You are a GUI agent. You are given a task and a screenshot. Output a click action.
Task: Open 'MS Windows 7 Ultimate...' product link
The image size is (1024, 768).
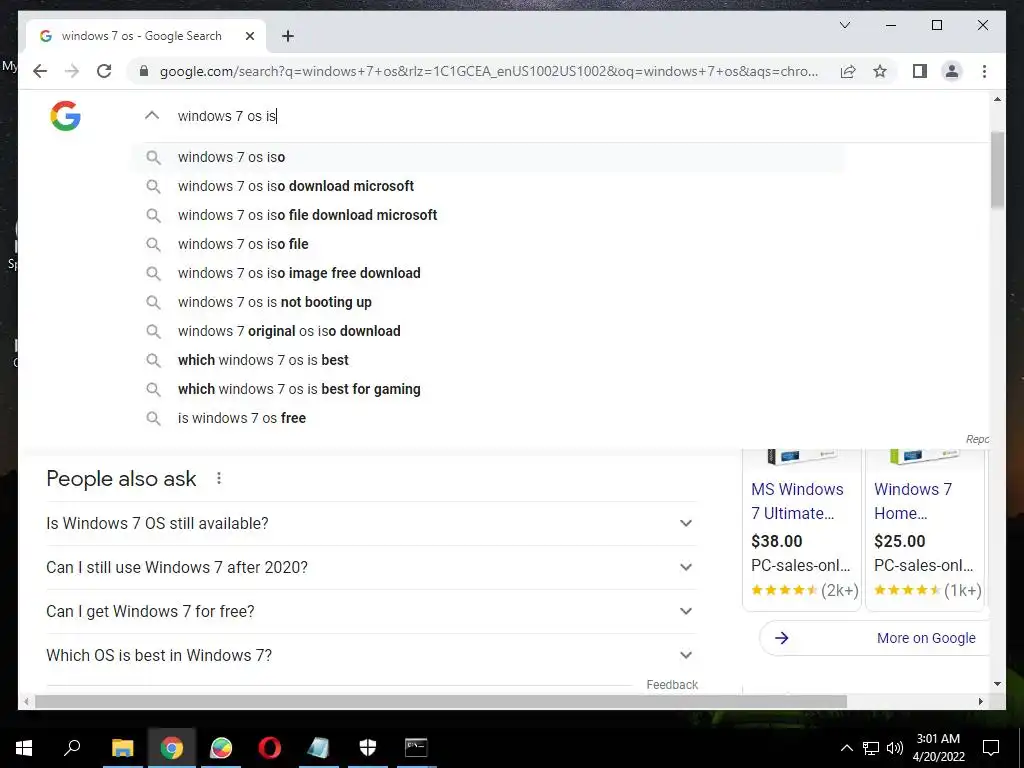[797, 502]
